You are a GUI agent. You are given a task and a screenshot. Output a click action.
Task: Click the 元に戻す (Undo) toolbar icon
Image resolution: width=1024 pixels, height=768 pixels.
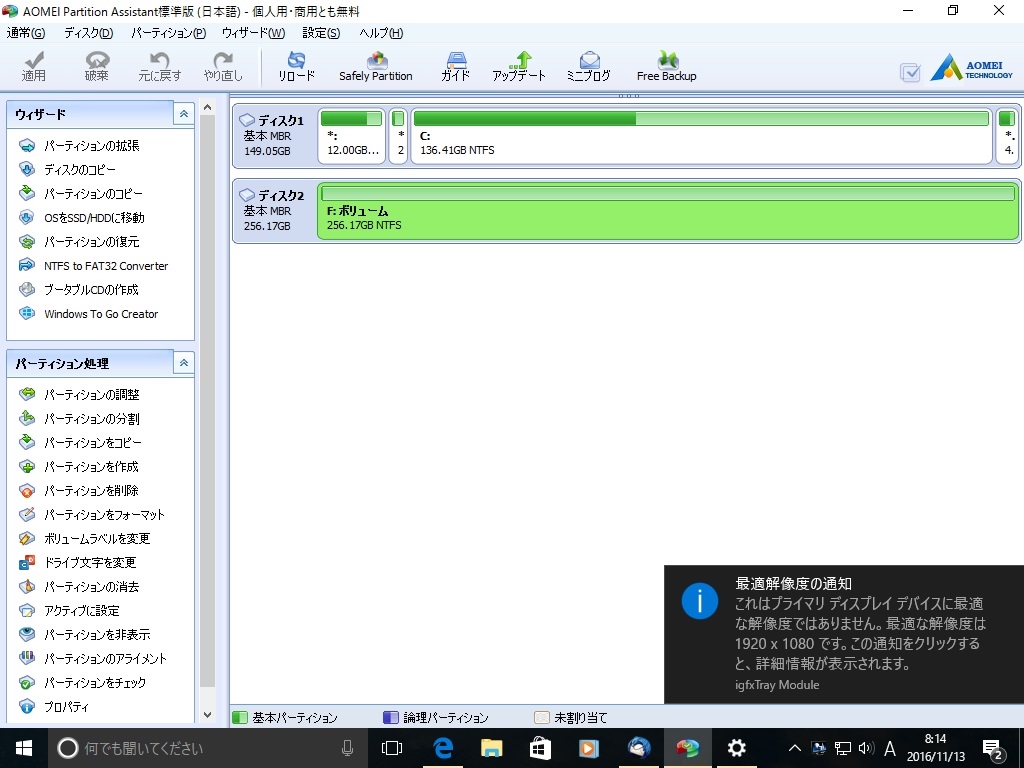(x=159, y=67)
